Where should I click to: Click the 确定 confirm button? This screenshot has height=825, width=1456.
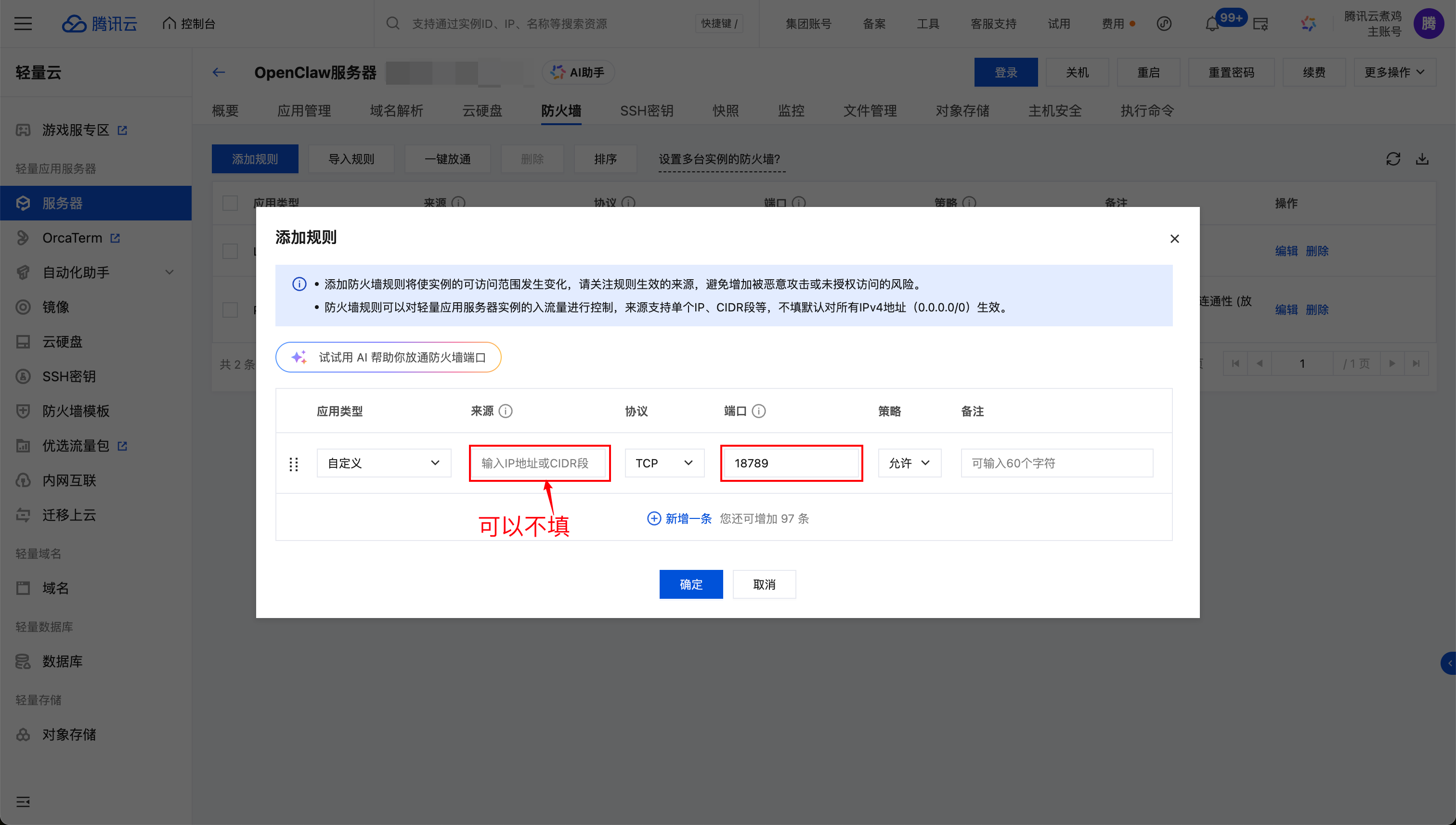click(690, 584)
